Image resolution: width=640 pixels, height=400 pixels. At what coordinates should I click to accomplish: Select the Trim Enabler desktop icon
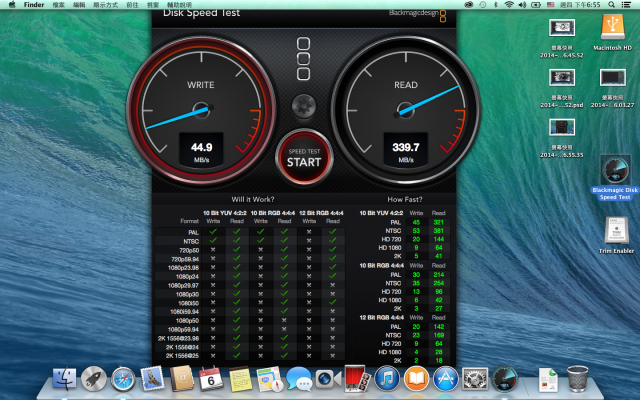point(616,235)
